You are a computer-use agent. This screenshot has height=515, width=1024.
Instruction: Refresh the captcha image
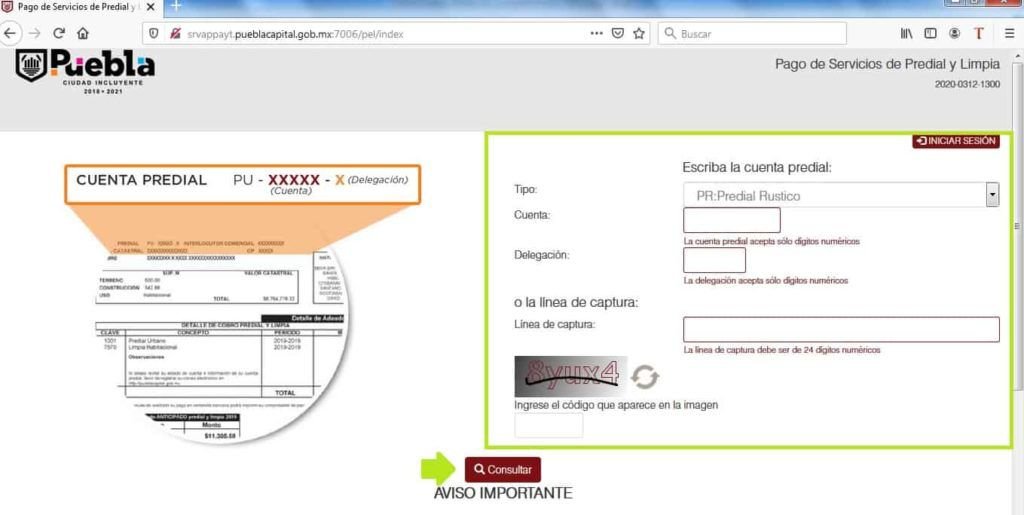click(645, 377)
